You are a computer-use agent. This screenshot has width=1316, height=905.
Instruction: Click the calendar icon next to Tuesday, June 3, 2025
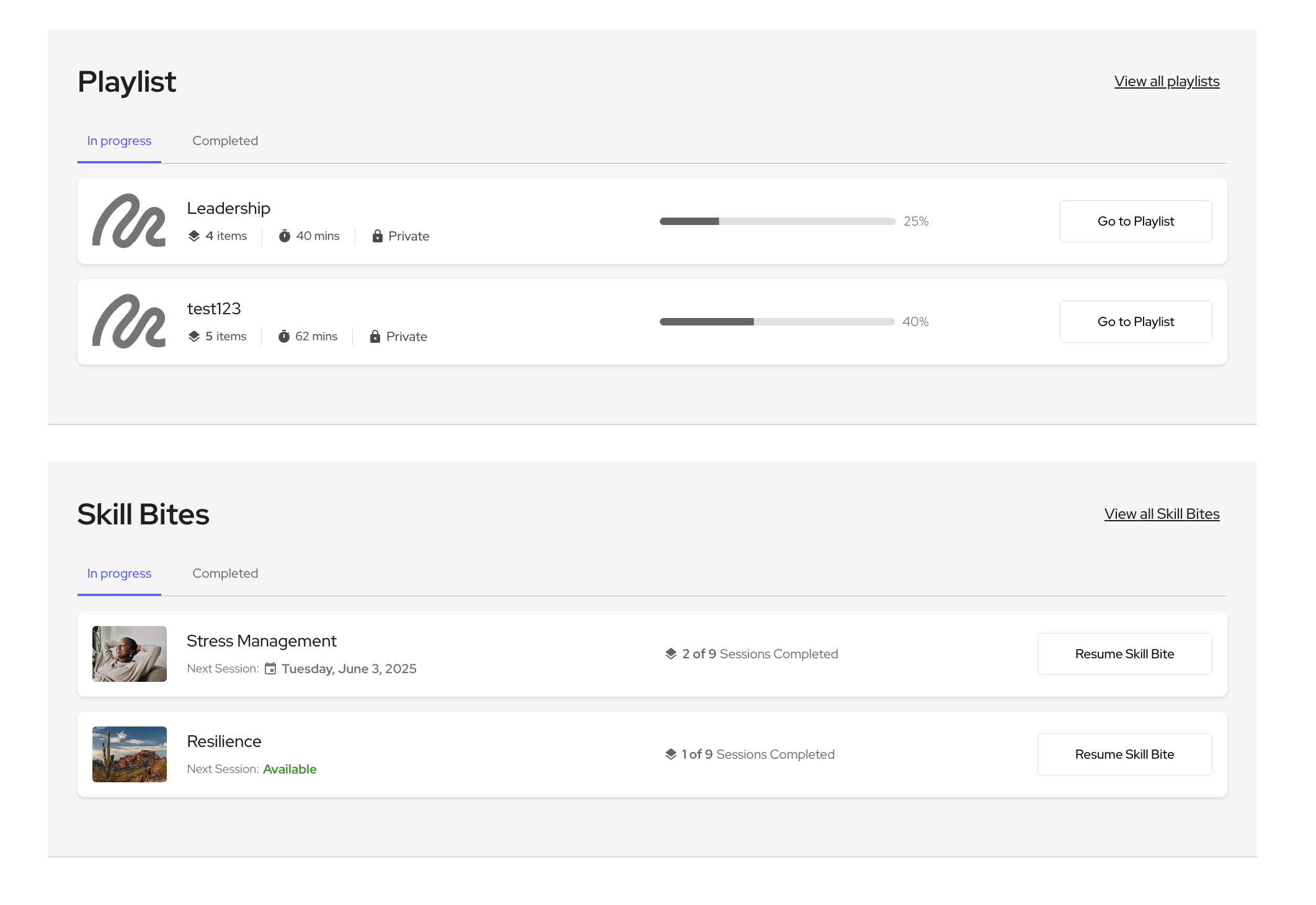270,668
